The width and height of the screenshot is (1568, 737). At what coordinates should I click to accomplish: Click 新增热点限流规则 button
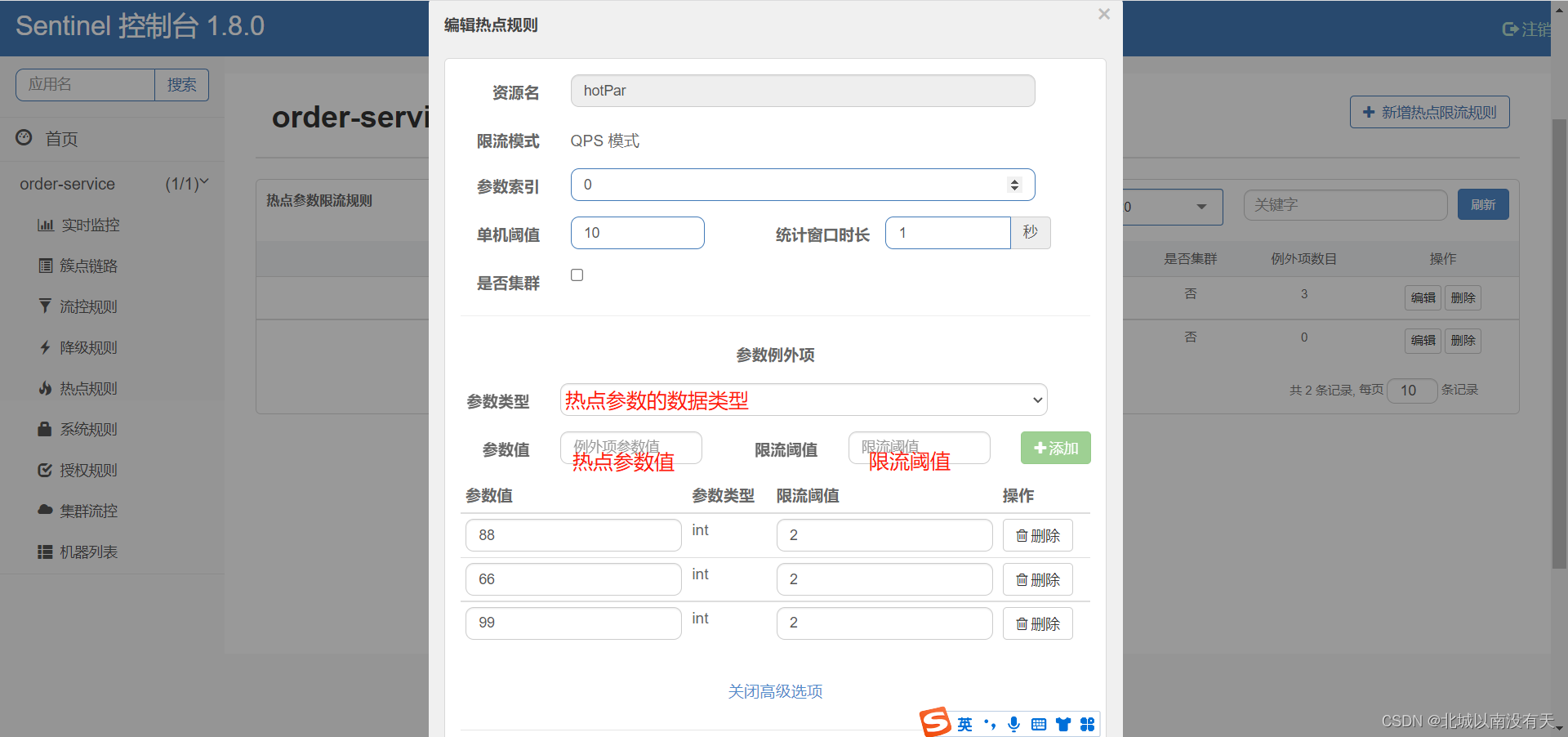click(x=1429, y=112)
